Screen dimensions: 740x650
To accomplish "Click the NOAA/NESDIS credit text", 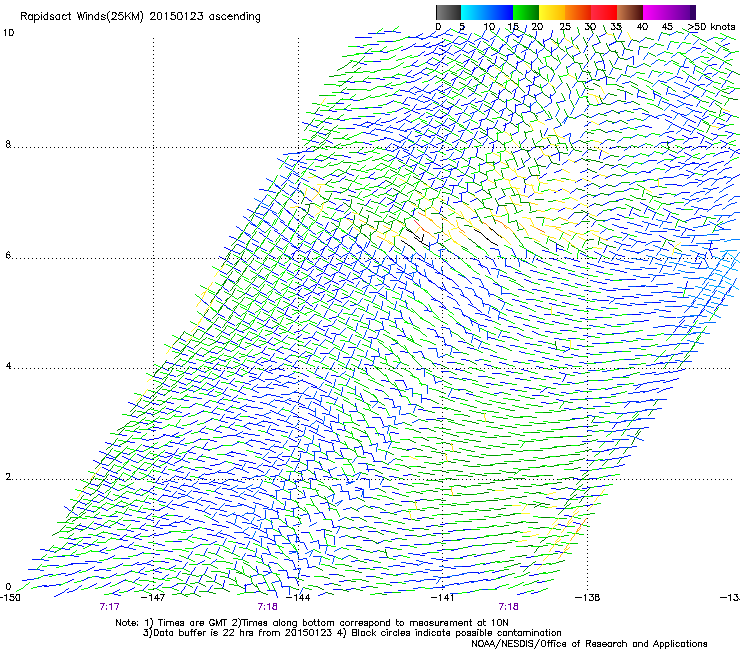I will (589, 644).
